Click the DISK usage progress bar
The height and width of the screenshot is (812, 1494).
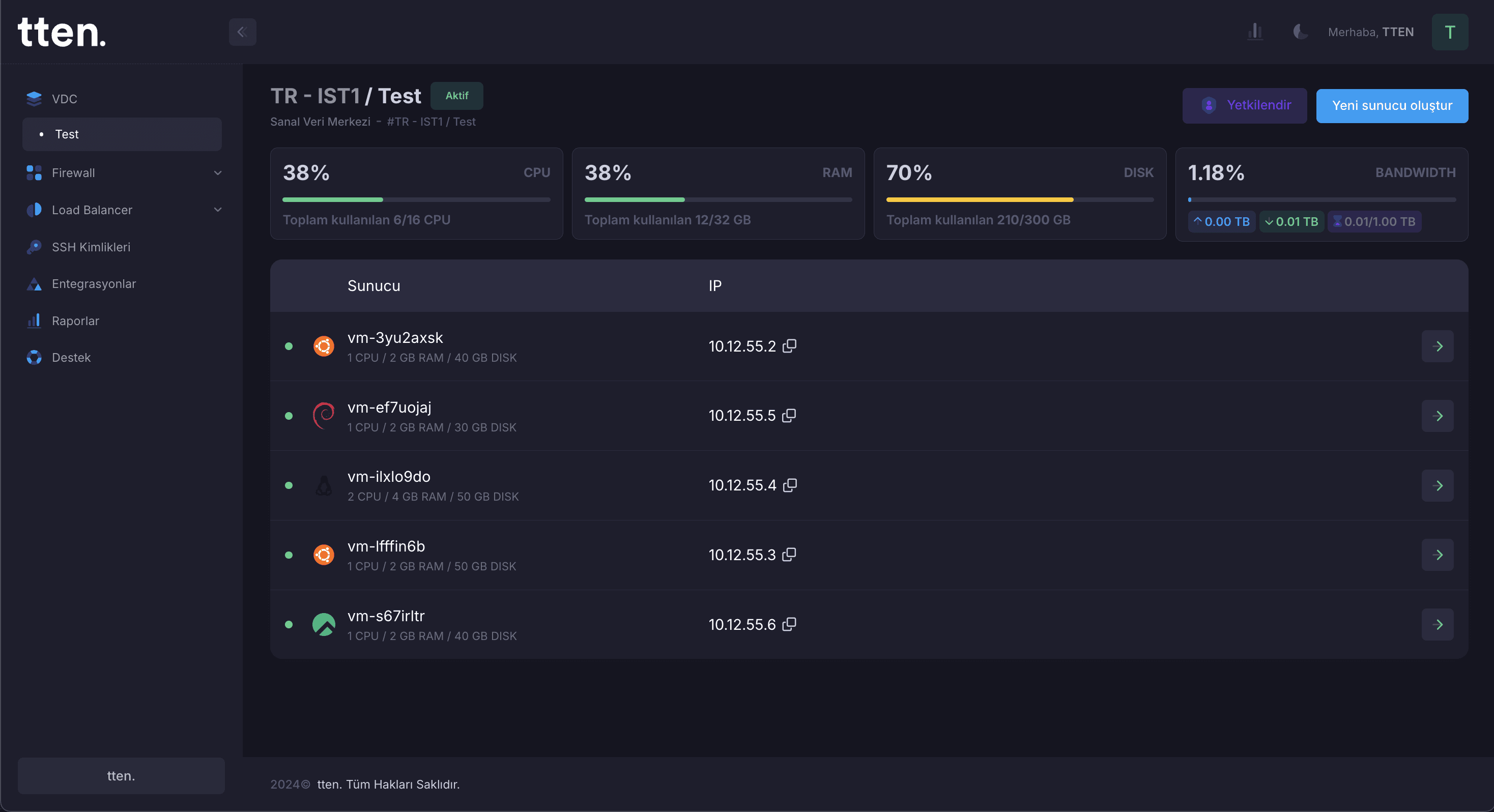(1019, 199)
